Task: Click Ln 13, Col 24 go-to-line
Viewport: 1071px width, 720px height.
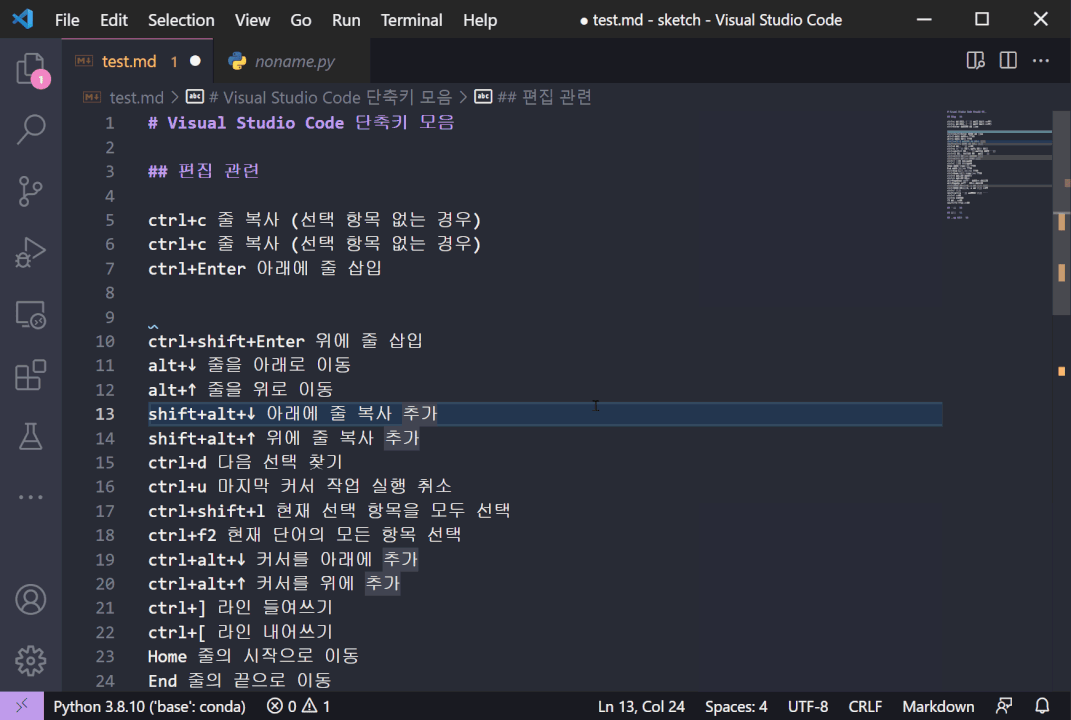Action: (x=641, y=706)
